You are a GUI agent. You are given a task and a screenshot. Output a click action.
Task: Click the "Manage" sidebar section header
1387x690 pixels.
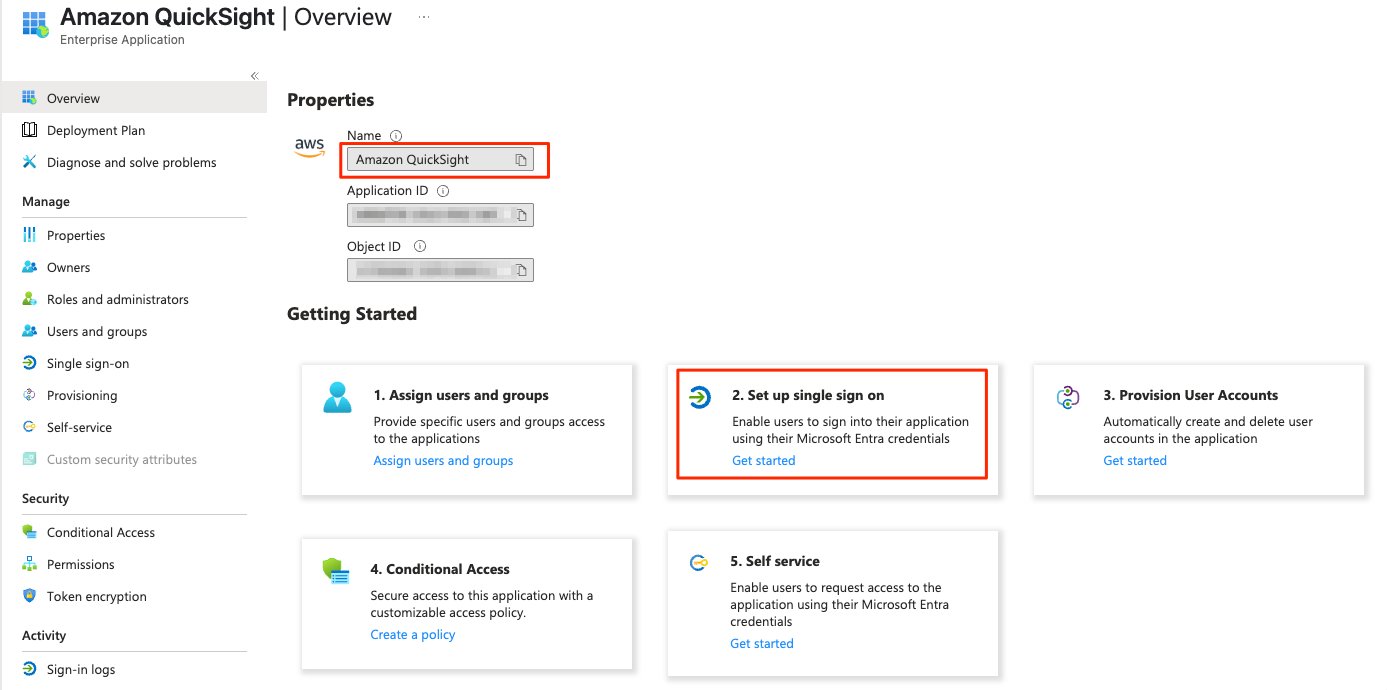pyautogui.click(x=46, y=202)
